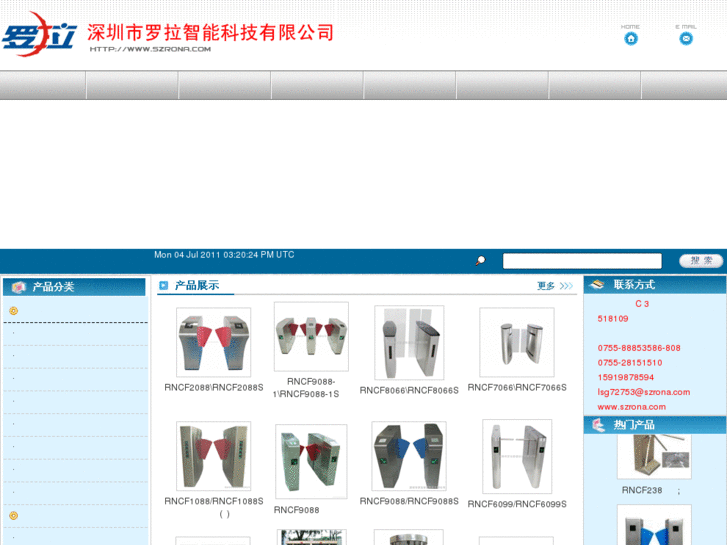
Task: Click the 联系方式 panel header icon
Action: coord(596,284)
